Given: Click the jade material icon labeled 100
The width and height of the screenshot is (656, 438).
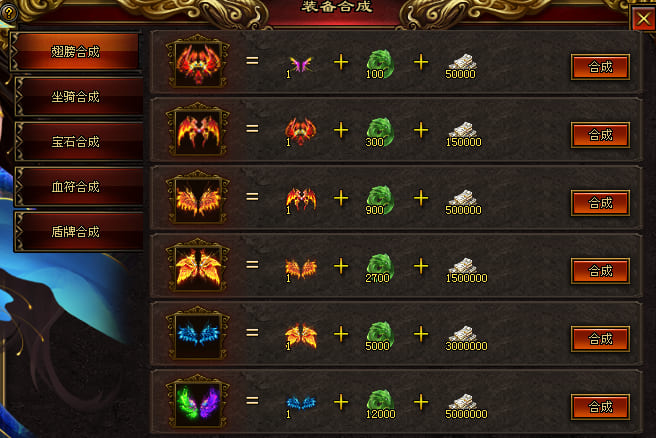Looking at the screenshot, I should pyautogui.click(x=379, y=64).
